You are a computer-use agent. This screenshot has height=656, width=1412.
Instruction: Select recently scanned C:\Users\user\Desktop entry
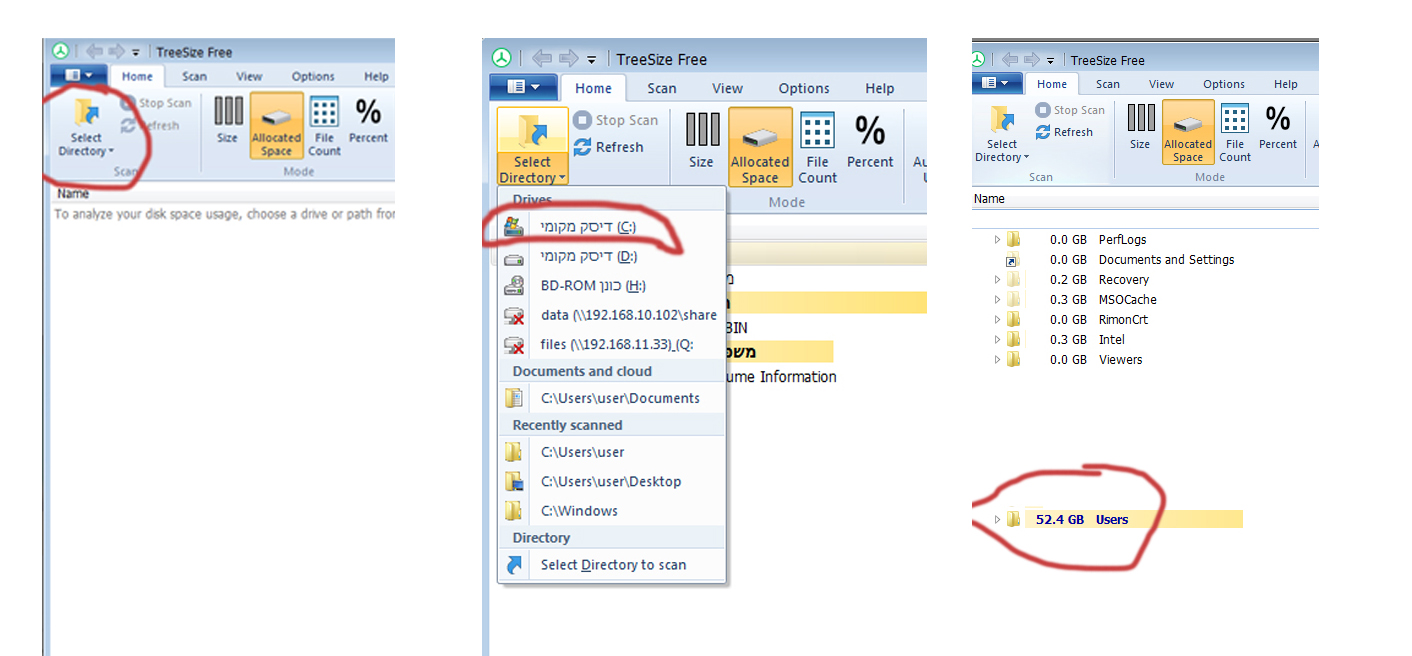click(x=611, y=481)
